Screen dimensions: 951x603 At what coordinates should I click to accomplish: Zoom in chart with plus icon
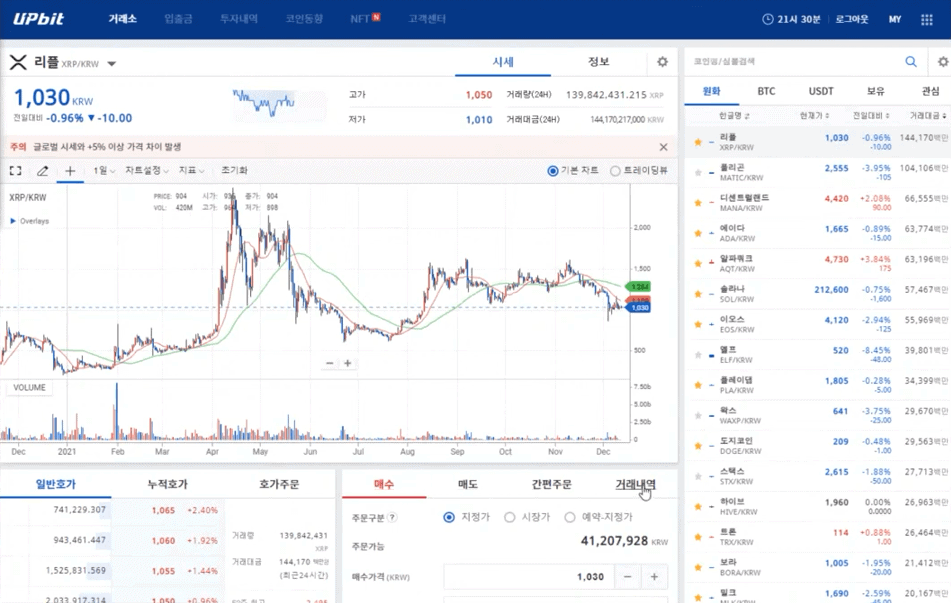(348, 363)
